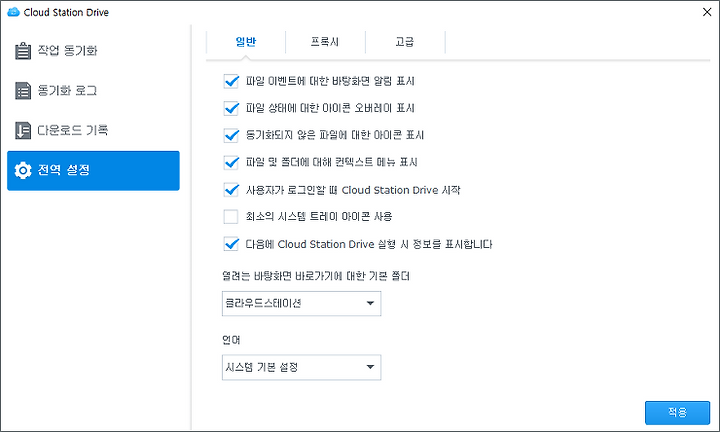Click the 동기화 로그 list icon

click(x=22, y=91)
